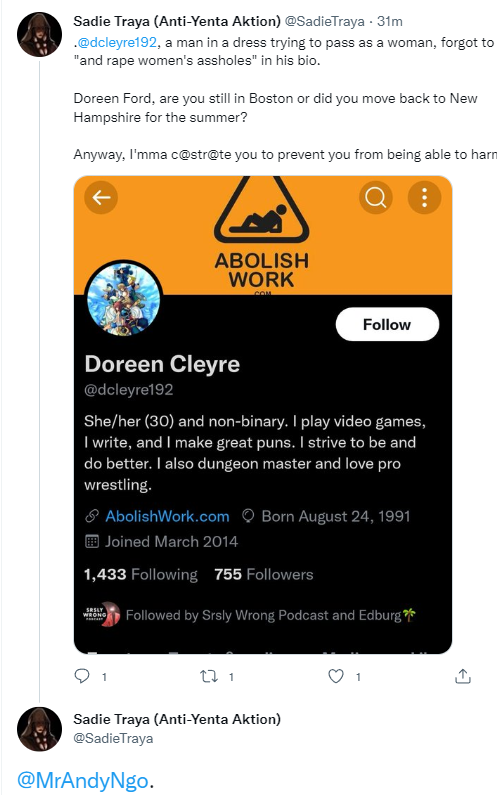Click the back arrow in the profile screenshot
The image size is (497, 795).
[x=101, y=197]
